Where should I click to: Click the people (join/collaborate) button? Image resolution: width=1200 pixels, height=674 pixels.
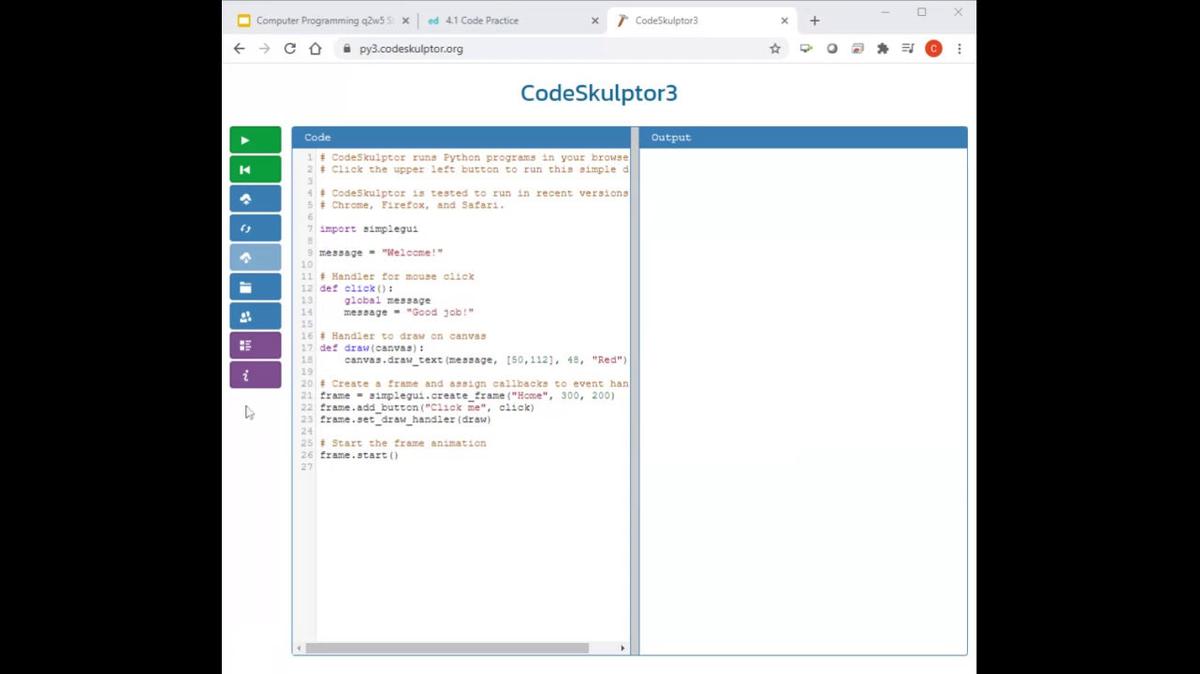(255, 316)
